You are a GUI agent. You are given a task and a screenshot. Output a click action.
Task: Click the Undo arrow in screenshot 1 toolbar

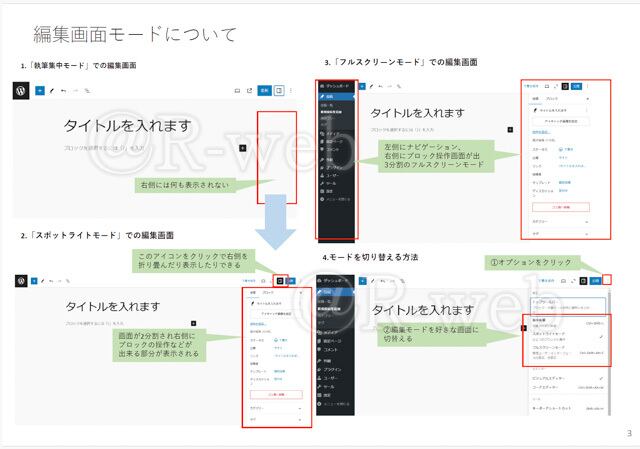coord(63,91)
